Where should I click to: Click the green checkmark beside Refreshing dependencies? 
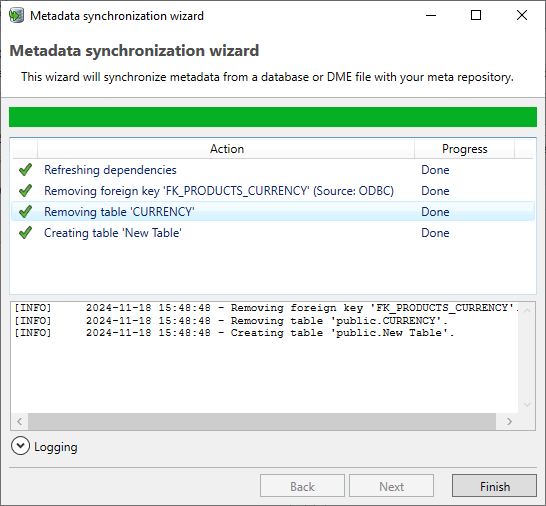tap(25, 170)
